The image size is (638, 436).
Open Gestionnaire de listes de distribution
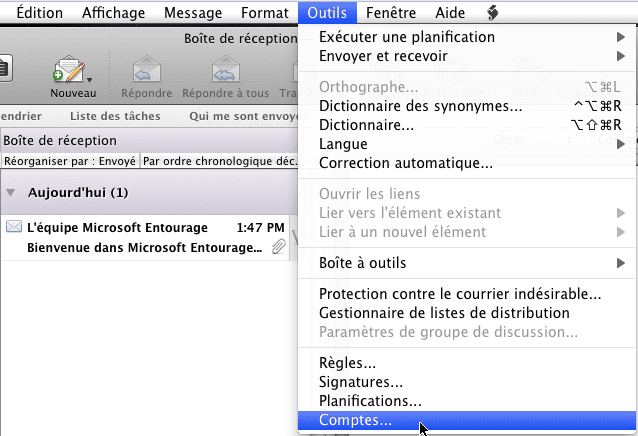467,313
